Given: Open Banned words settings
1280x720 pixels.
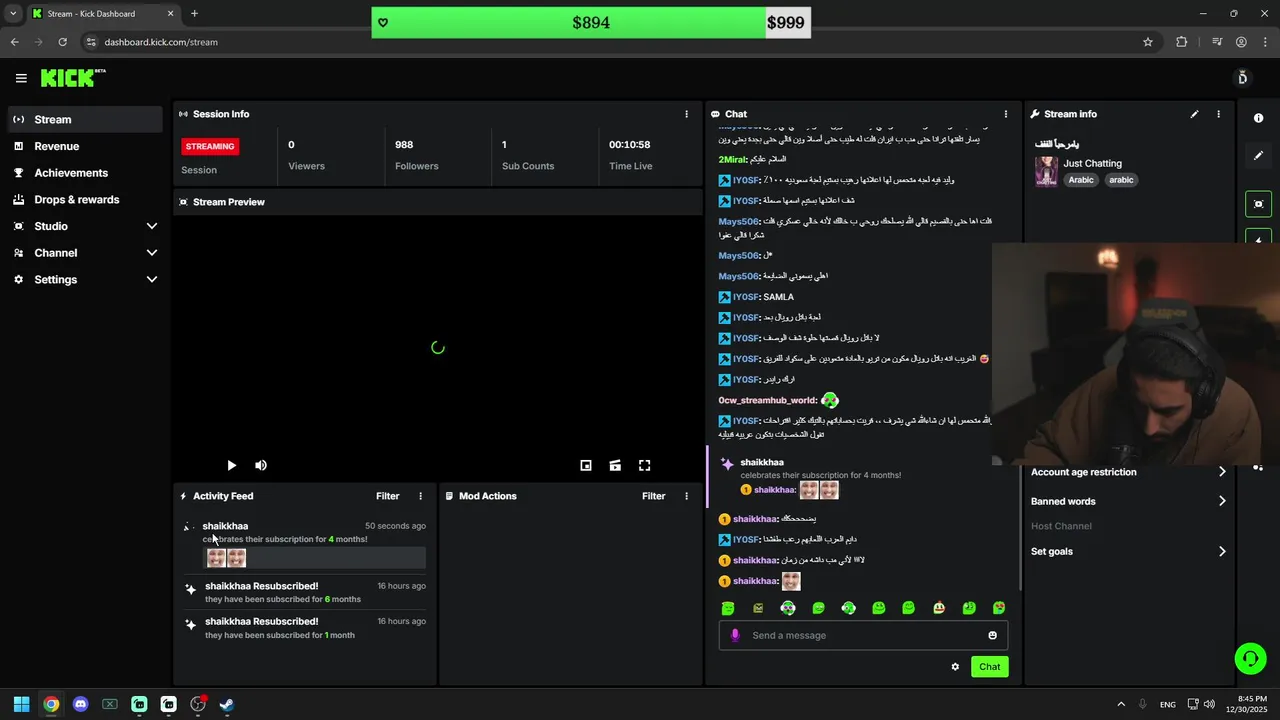Looking at the screenshot, I should 1128,501.
